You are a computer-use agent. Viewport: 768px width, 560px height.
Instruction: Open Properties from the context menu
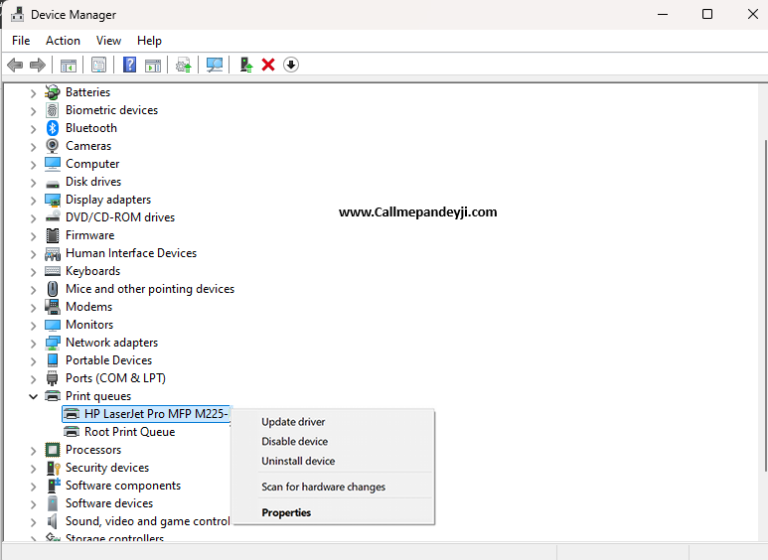coord(334,512)
